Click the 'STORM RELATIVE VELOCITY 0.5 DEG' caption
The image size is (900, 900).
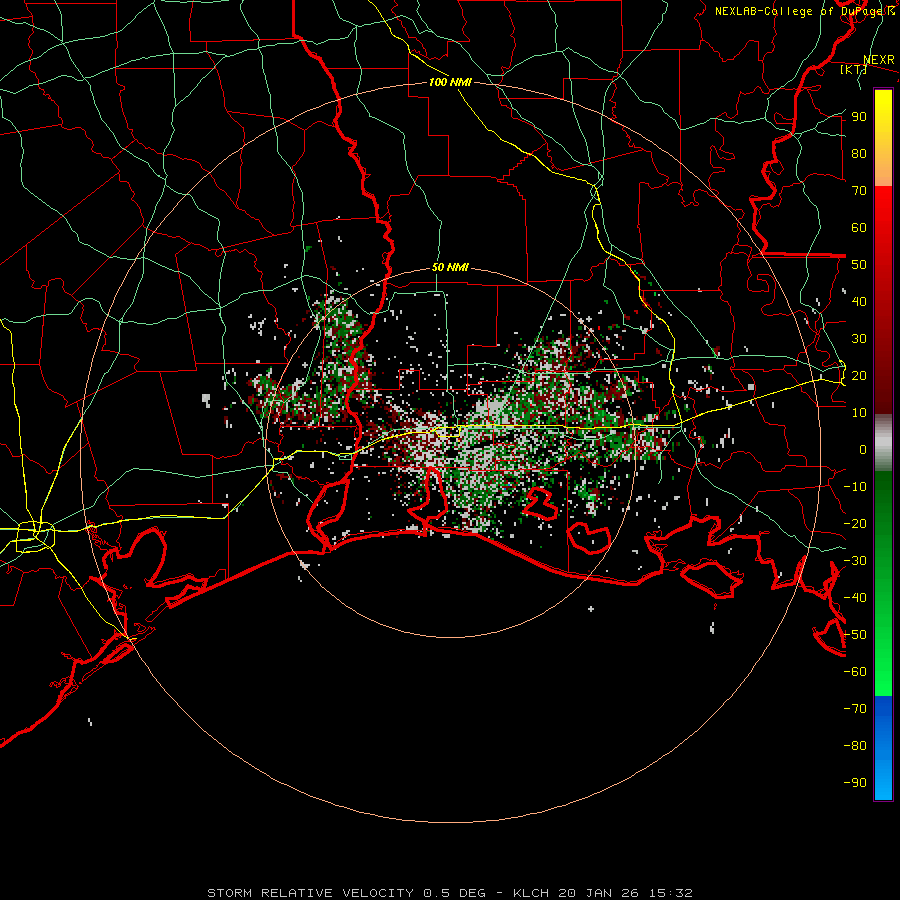pos(346,893)
